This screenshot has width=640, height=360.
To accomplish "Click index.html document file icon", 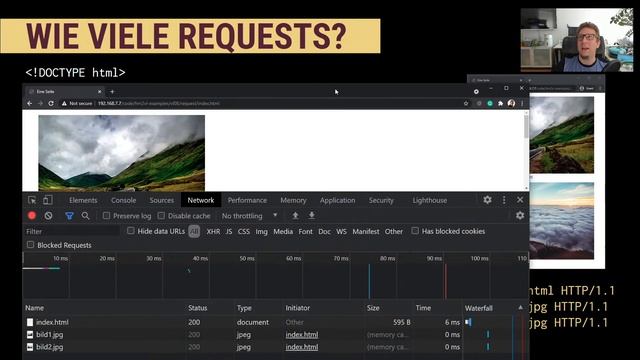I will click(x=30, y=322).
